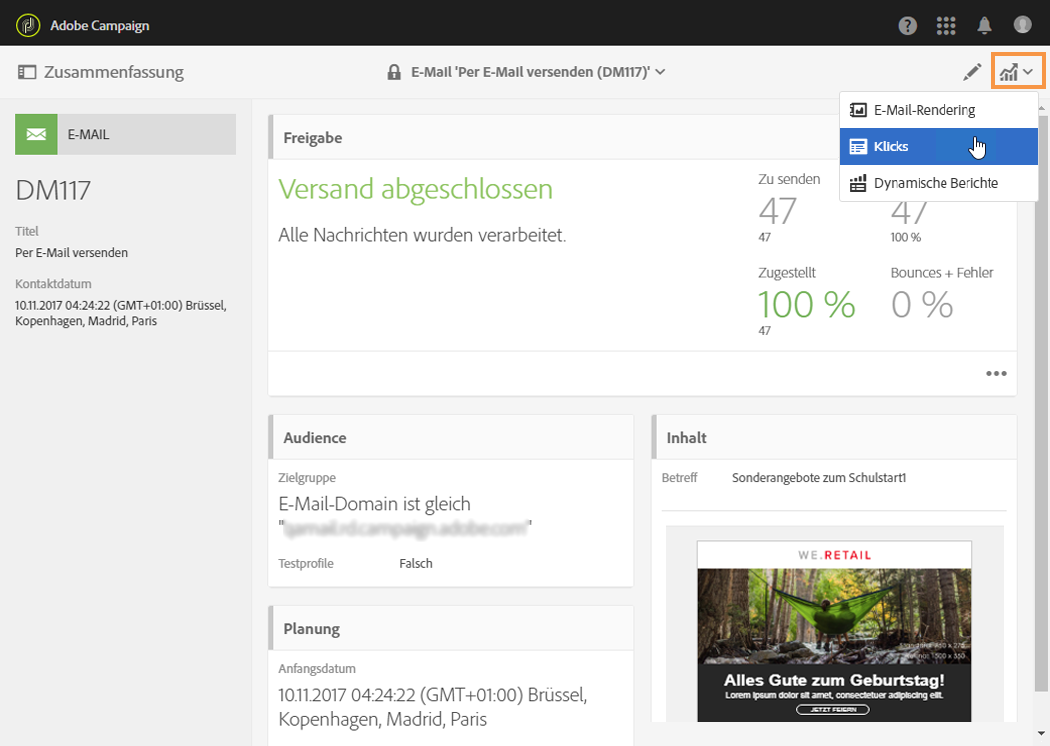Click the page vertical scrollbar
1050x746 pixels.
pyautogui.click(x=1041, y=402)
